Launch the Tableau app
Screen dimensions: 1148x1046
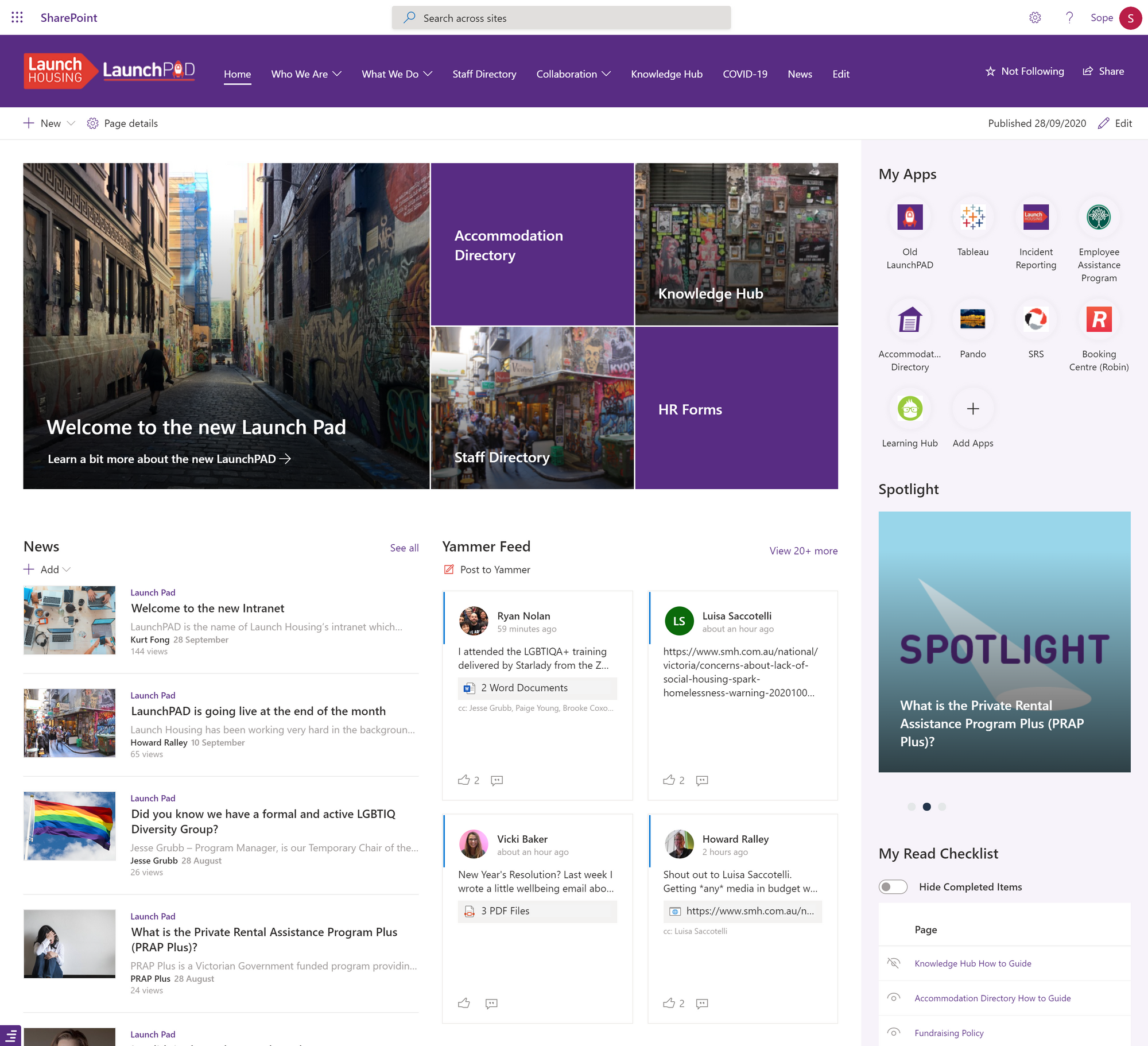[x=973, y=217]
